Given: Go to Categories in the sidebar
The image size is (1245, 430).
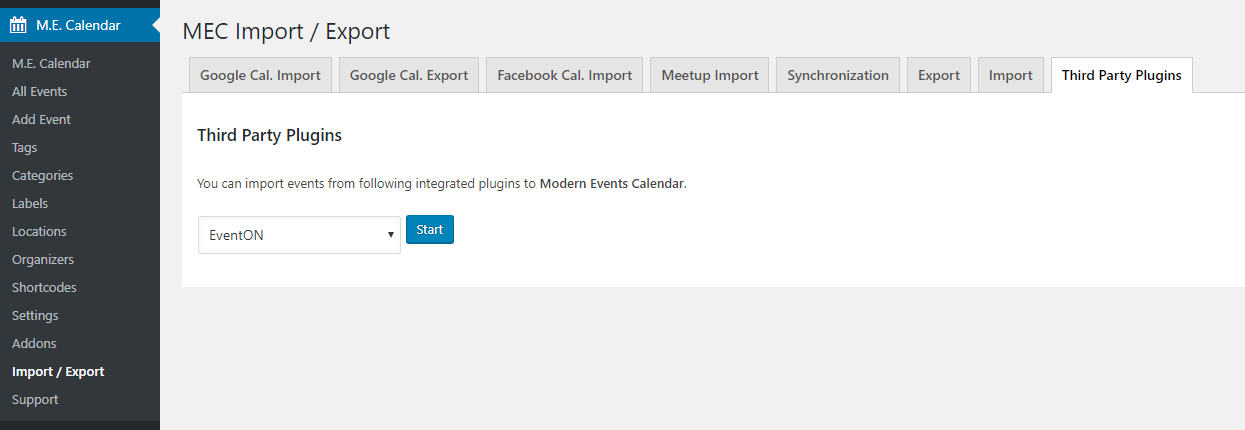Looking at the screenshot, I should 42,175.
